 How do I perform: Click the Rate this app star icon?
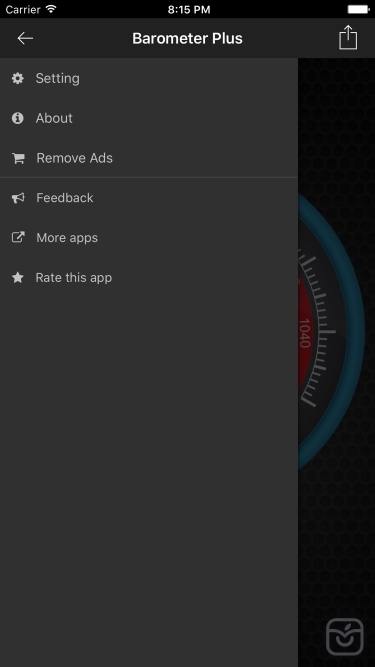tap(17, 277)
